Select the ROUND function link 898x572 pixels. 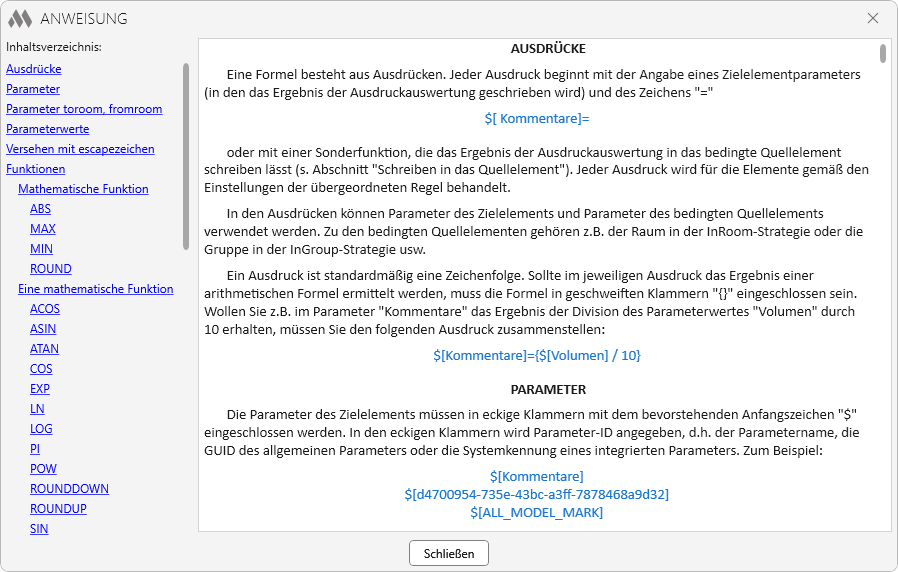pos(51,269)
